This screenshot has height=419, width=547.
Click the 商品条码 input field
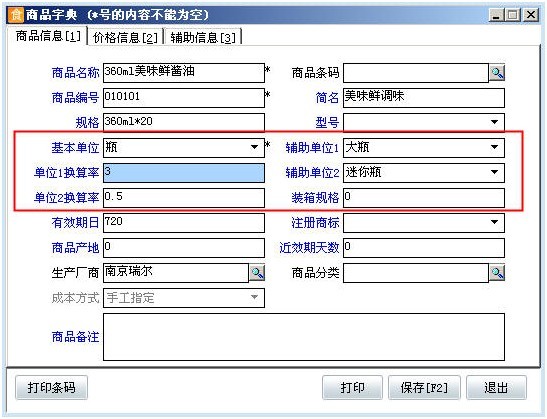416,73
